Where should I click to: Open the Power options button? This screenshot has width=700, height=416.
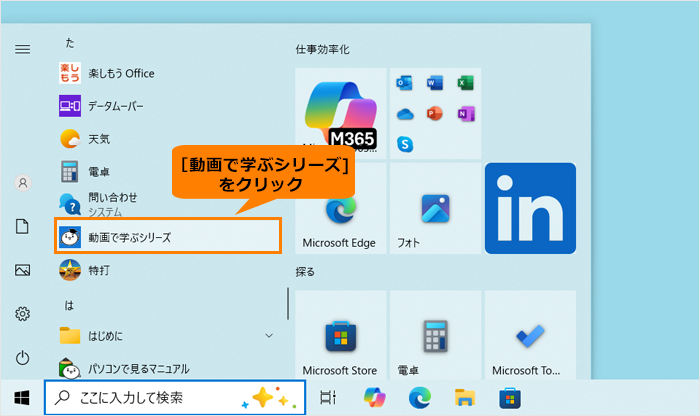pos(22,358)
